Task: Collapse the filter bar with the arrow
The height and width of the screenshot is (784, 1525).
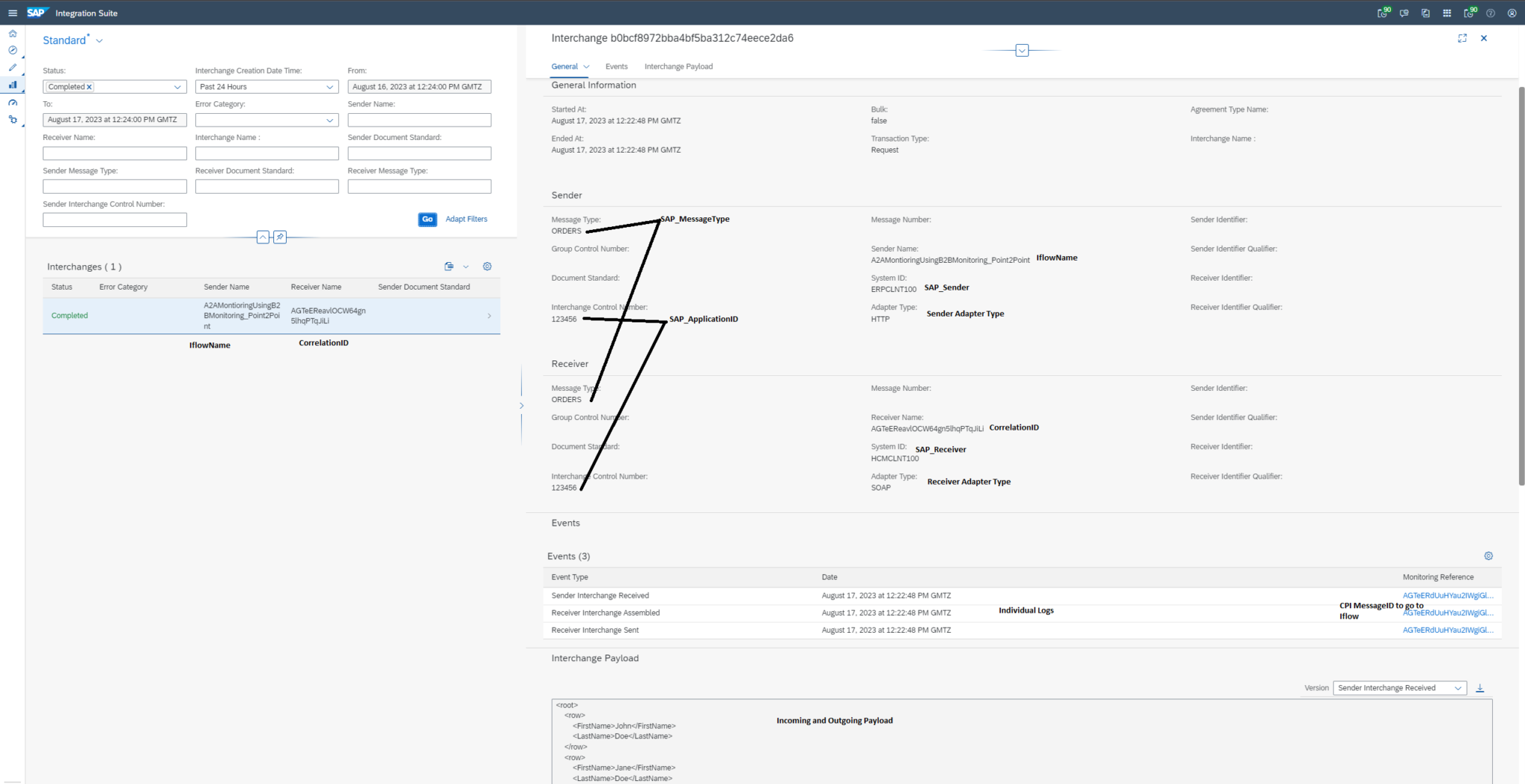Action: click(x=263, y=236)
